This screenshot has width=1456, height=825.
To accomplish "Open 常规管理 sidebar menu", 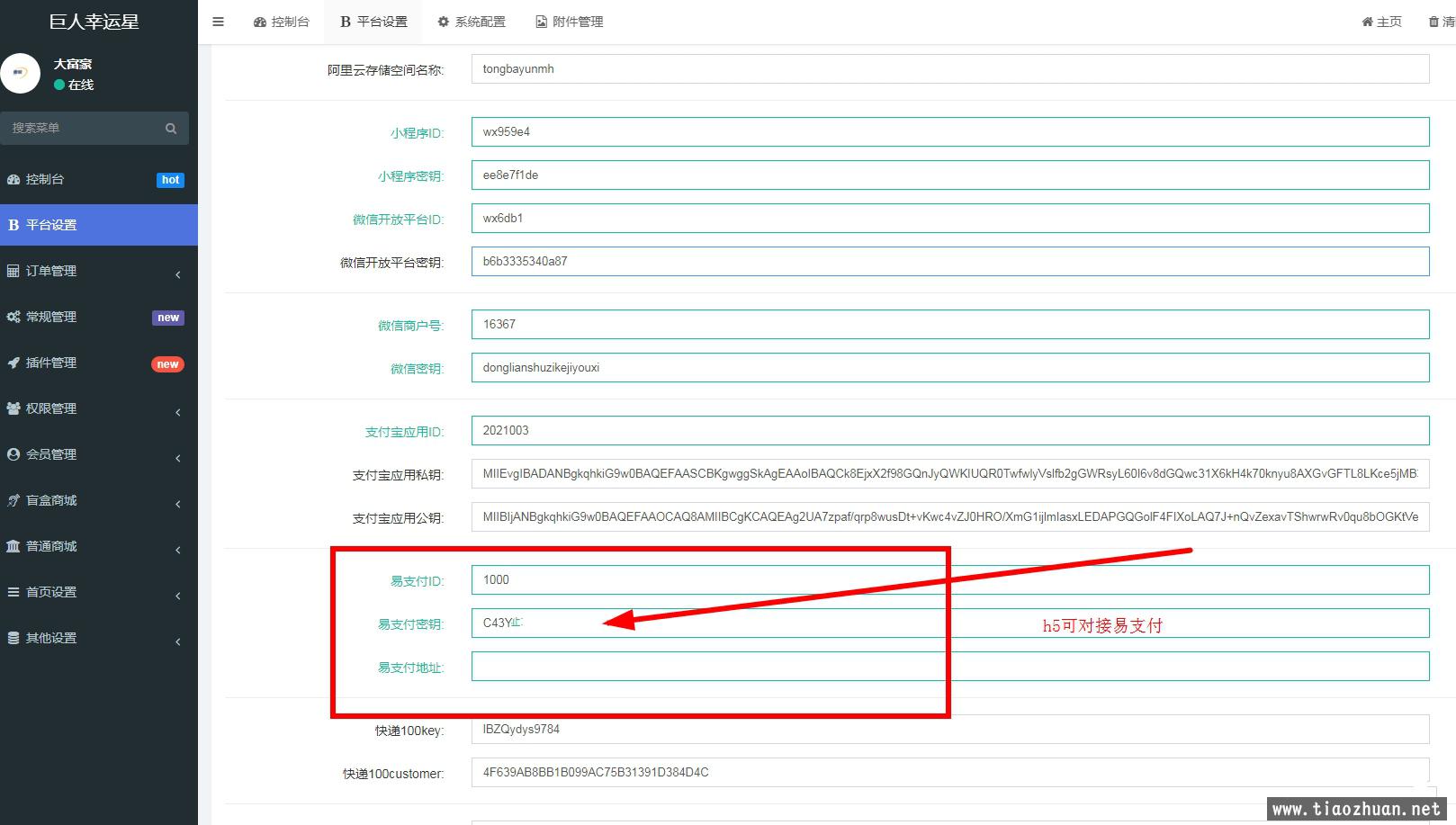I will click(99, 317).
